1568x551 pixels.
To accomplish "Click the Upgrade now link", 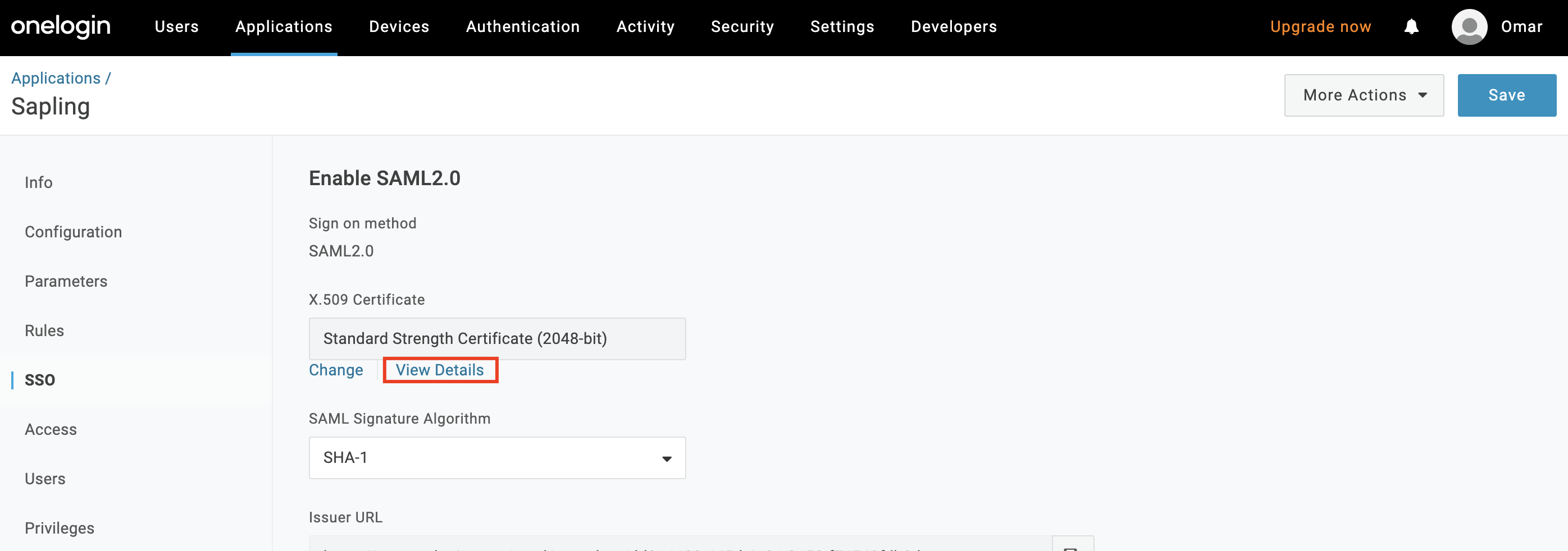I will coord(1320,27).
